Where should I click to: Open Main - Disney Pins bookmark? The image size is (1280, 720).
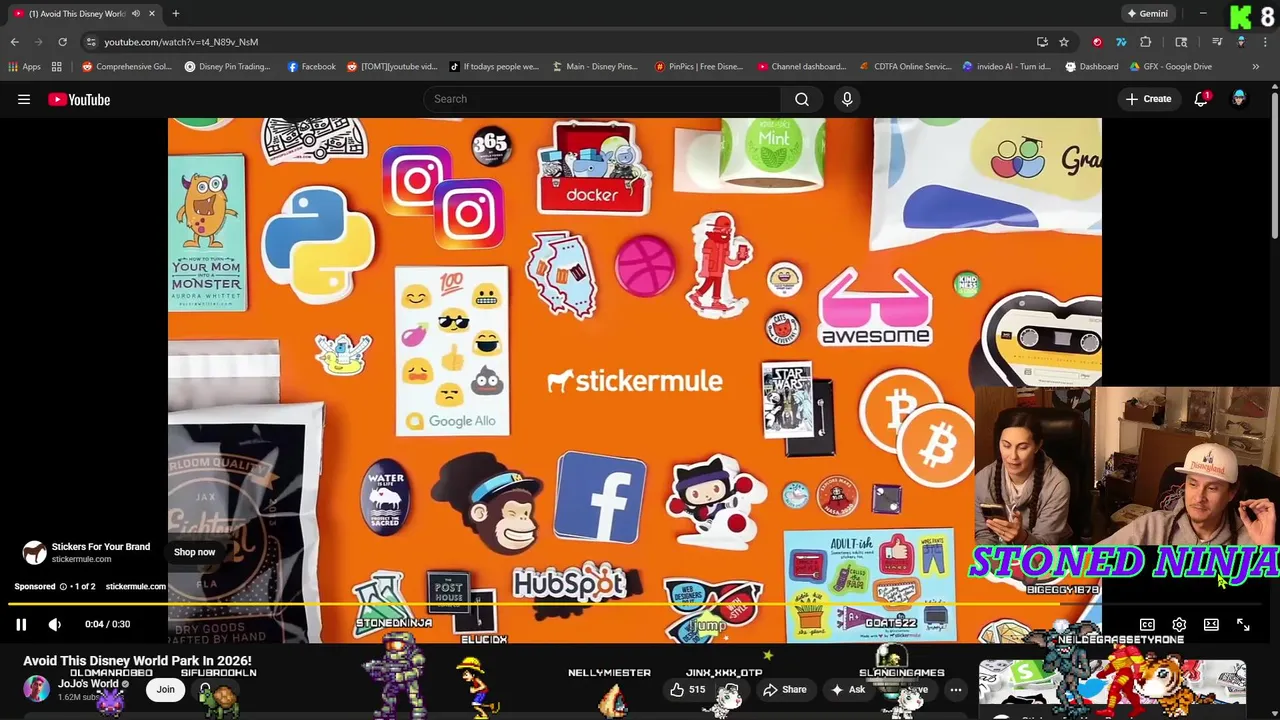[x=595, y=67]
